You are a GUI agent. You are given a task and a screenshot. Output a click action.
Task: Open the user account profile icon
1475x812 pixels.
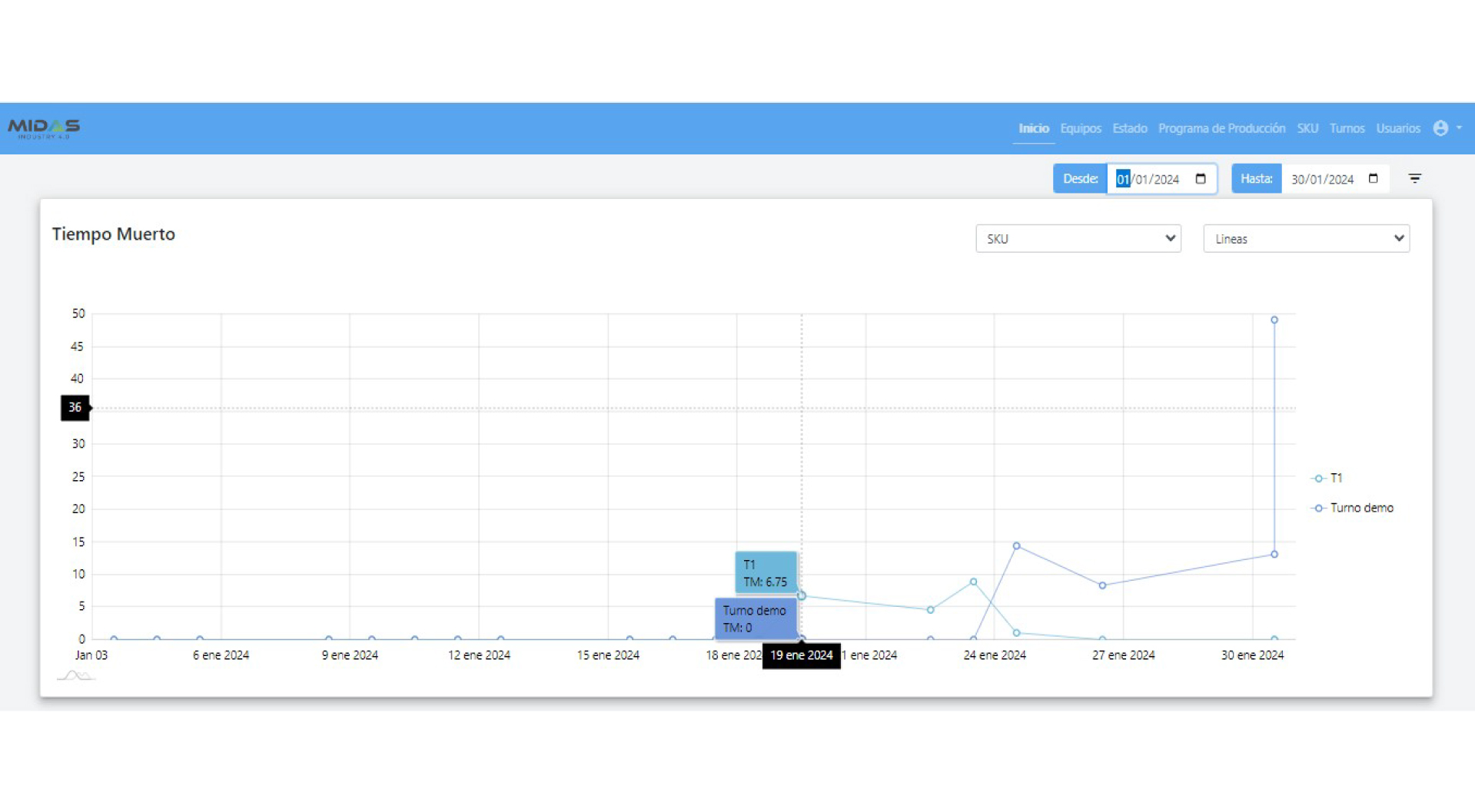point(1440,128)
